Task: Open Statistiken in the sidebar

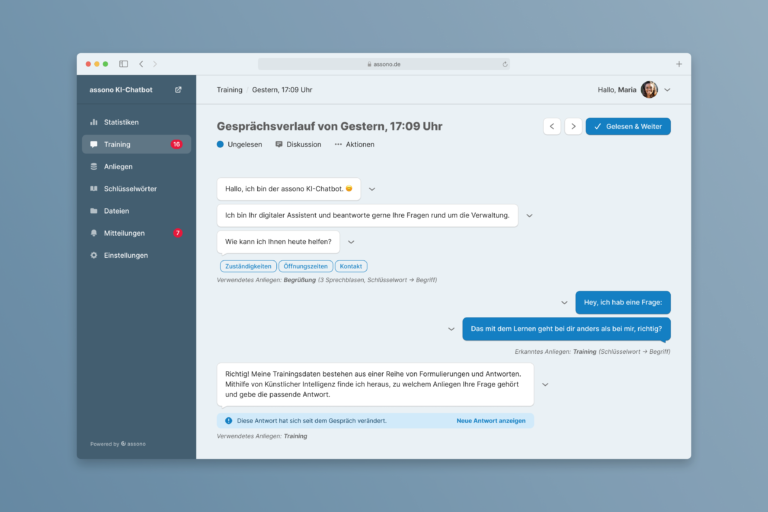Action: click(136, 122)
